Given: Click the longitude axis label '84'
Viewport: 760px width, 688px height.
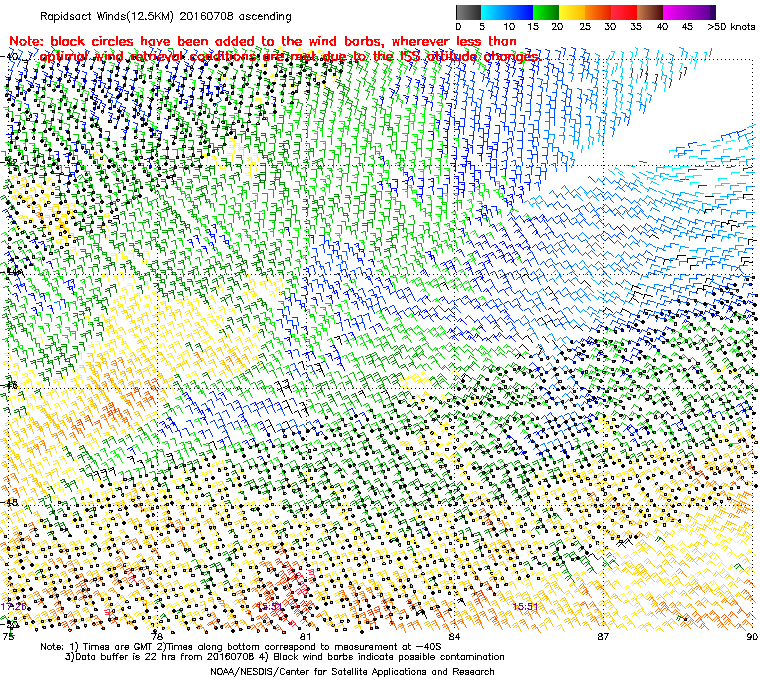Looking at the screenshot, I should [x=454, y=636].
